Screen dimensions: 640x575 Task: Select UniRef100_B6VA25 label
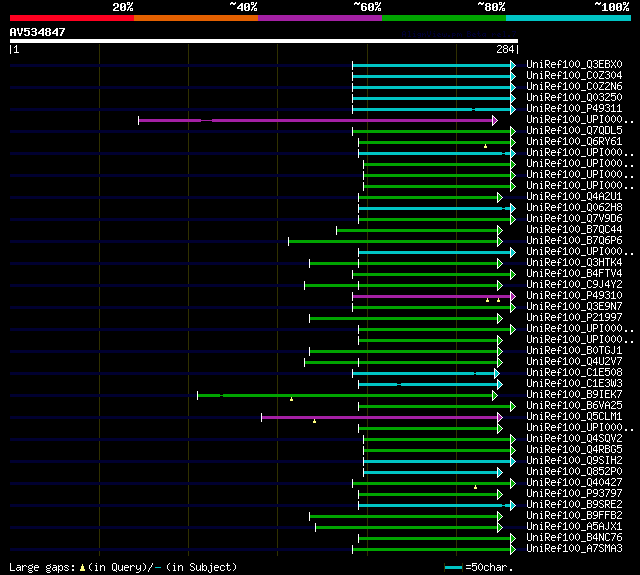pos(574,406)
